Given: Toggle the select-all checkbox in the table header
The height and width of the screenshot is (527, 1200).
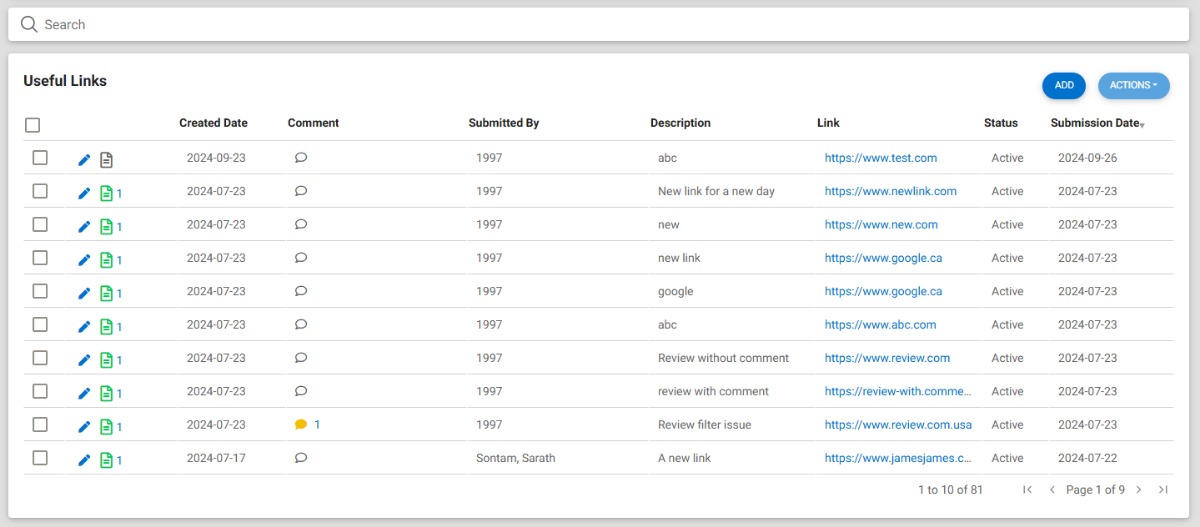Looking at the screenshot, I should (33, 125).
